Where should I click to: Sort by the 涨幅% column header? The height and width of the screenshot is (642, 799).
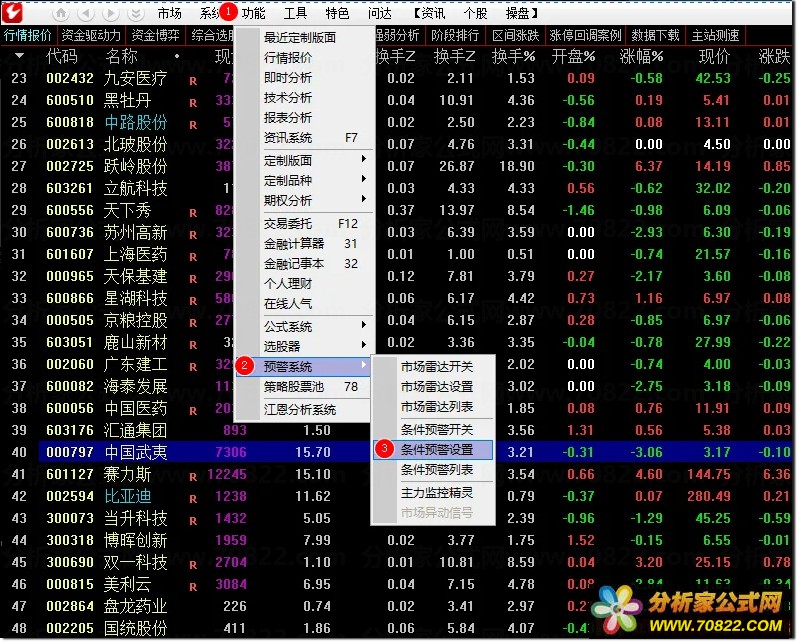click(641, 56)
